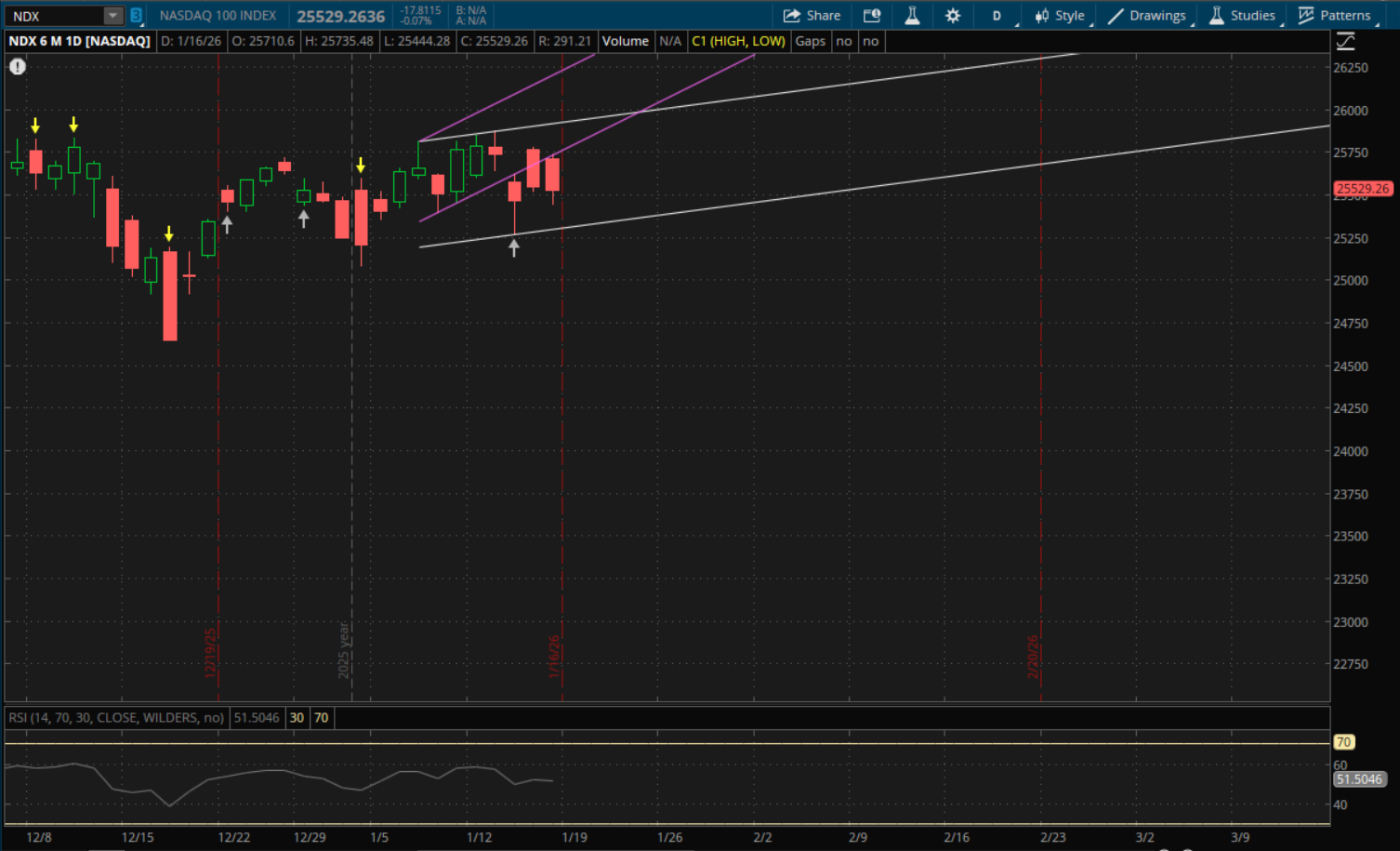Click the Share button
The width and height of the screenshot is (1400, 851).
pos(812,16)
